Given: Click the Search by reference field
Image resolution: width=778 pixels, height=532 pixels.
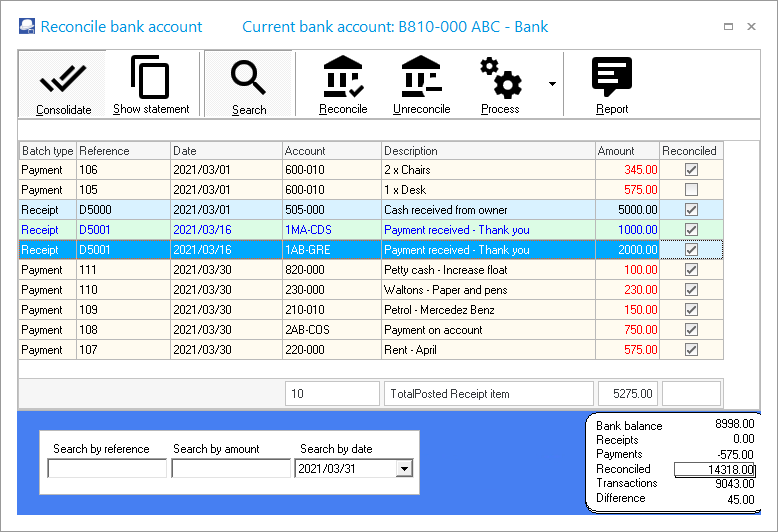Looking at the screenshot, I should tap(107, 468).
